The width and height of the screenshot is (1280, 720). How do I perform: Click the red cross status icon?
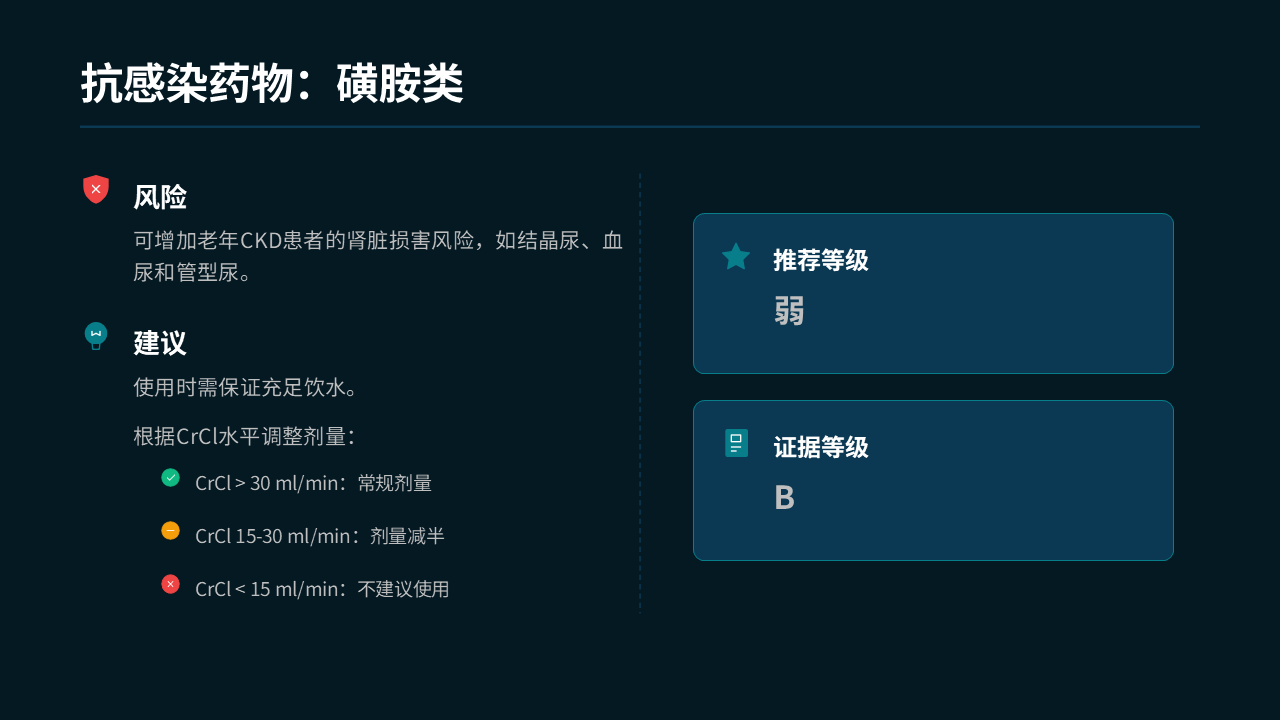(171, 584)
